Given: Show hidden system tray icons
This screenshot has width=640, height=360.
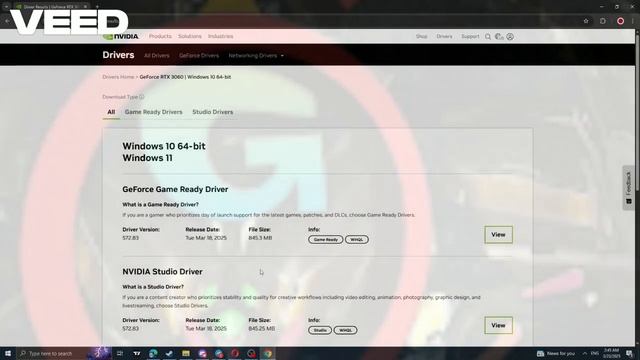Looking at the screenshot, I should pos(584,353).
